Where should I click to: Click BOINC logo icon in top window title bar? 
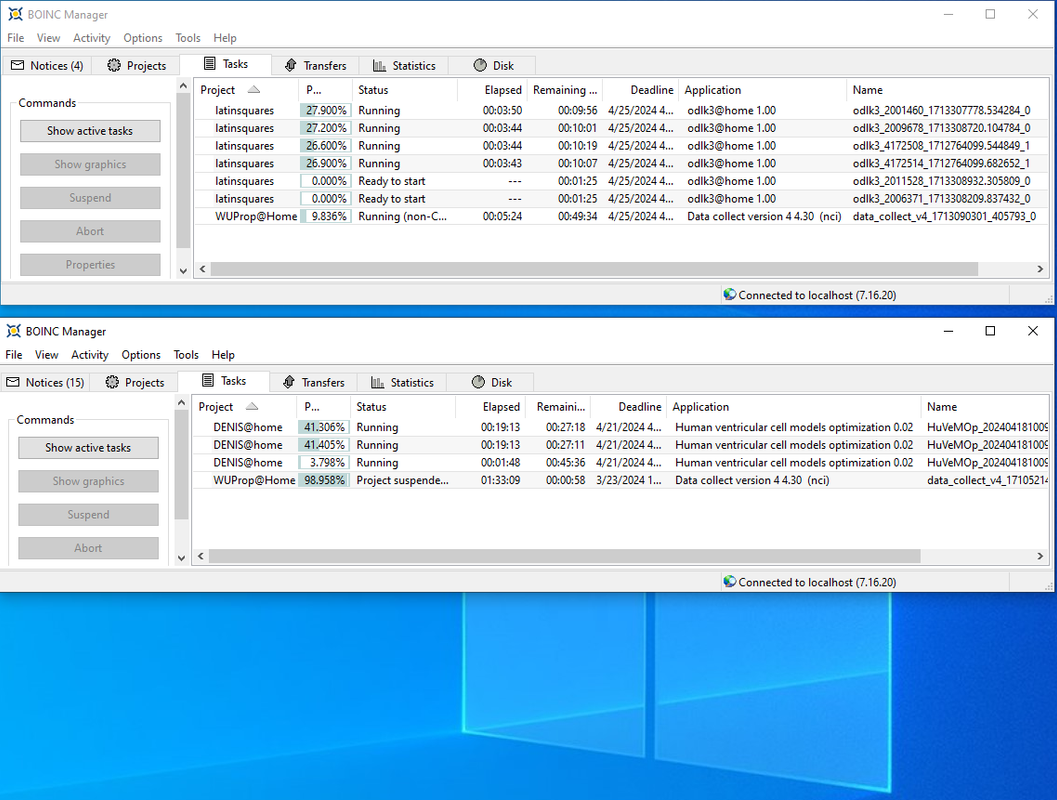[16, 14]
